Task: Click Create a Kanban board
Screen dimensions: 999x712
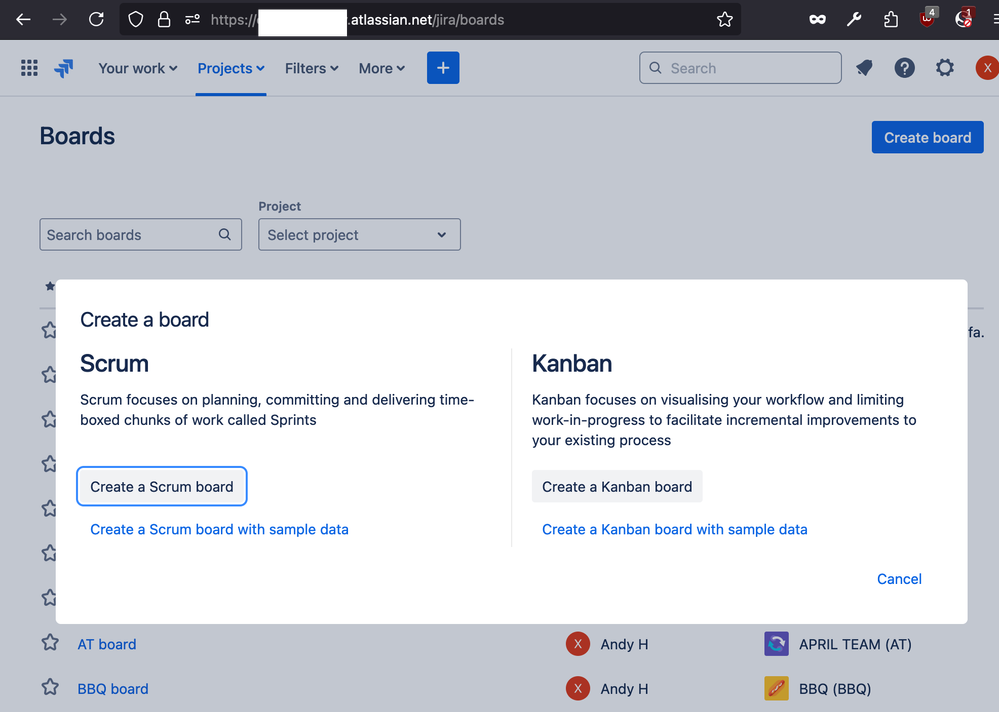Action: click(617, 487)
